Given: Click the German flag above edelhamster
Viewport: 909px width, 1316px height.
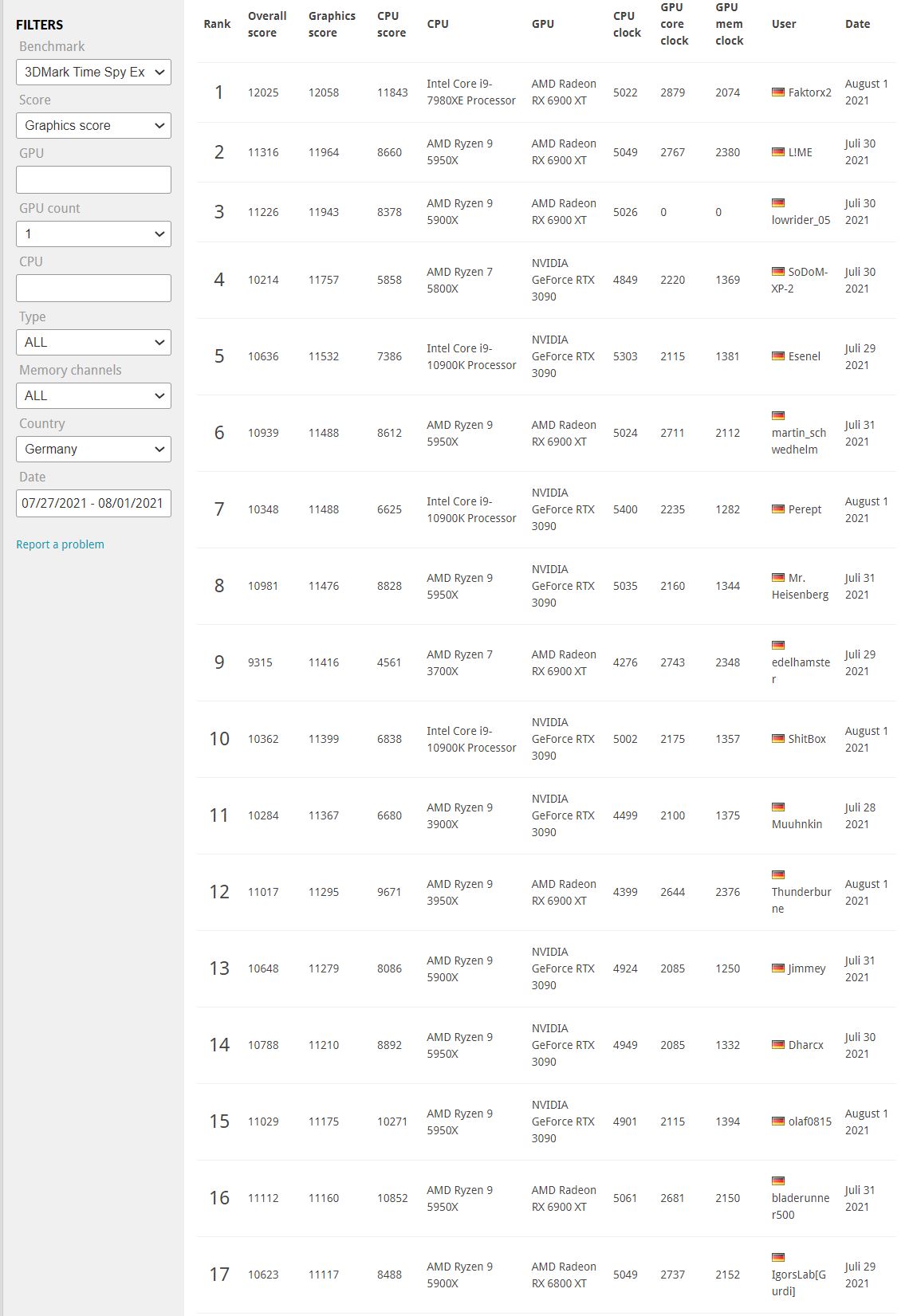Looking at the screenshot, I should tap(778, 645).
